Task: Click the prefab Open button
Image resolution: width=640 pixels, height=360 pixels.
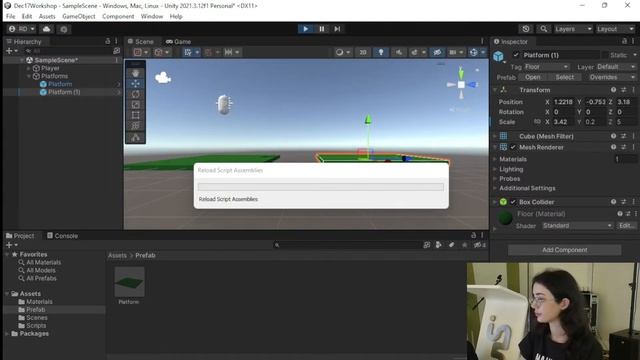Action: coord(532,77)
